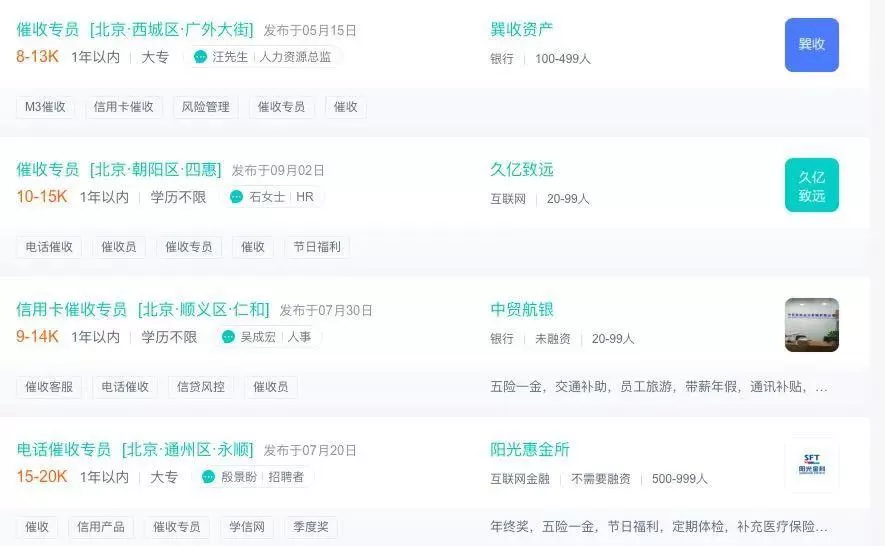Viewport: 885px width, 546px height.
Task: Click chat icon beside 殷景盼 招聘者
Action: click(x=208, y=477)
